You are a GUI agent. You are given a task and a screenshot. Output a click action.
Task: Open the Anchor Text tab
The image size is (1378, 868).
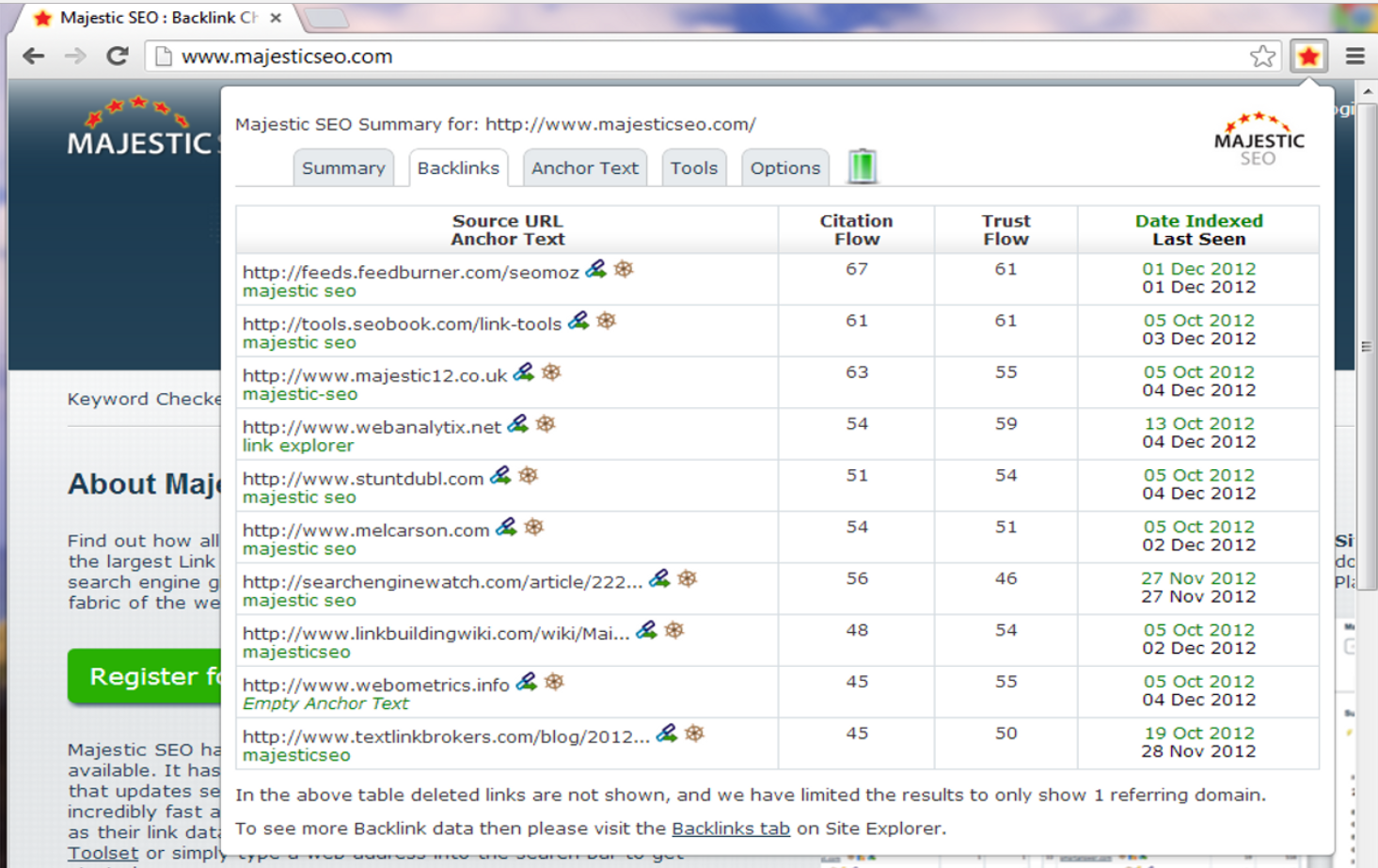pos(585,168)
